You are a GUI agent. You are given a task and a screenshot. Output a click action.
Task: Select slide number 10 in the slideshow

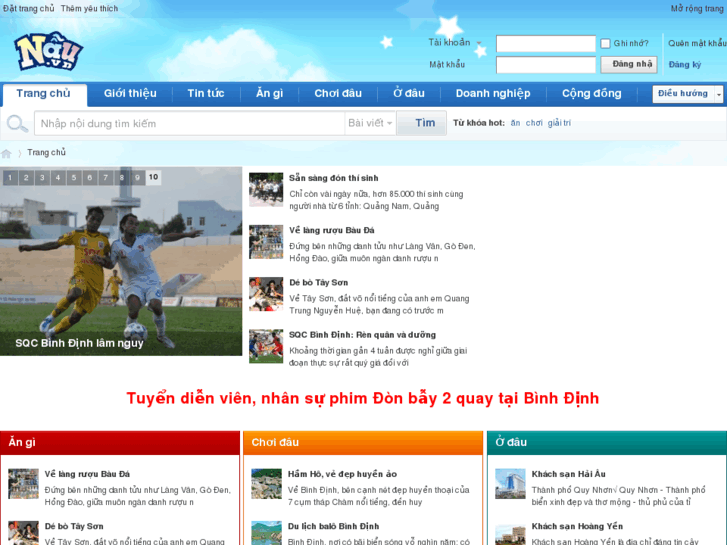pos(153,178)
